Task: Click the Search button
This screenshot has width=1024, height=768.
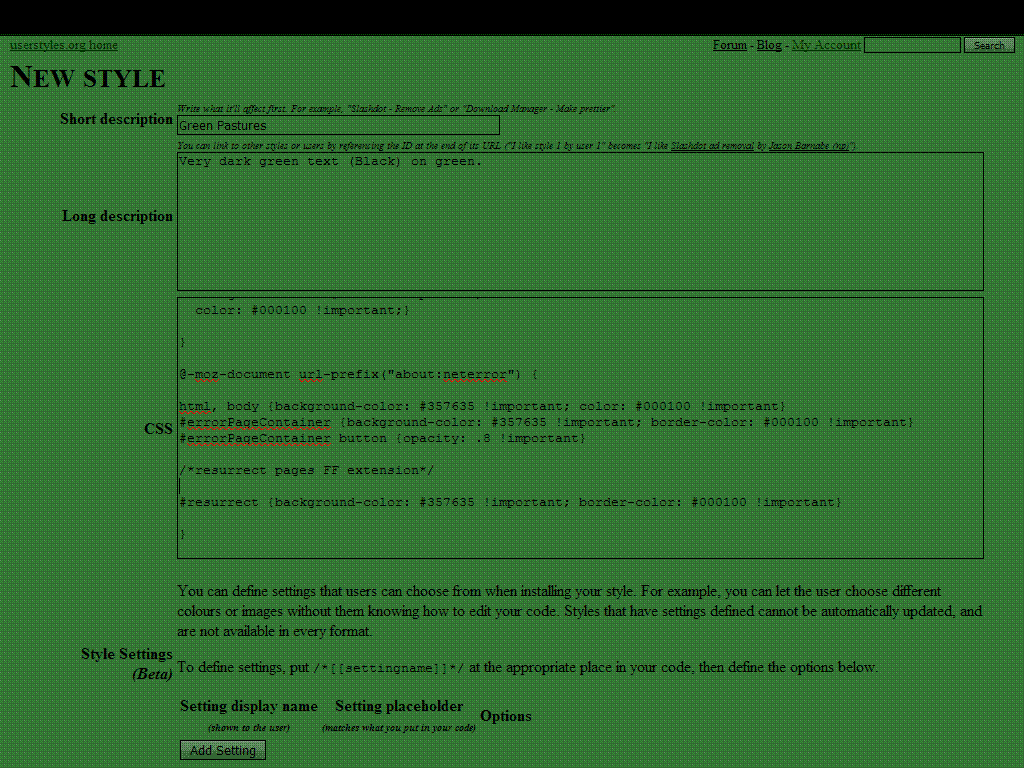Action: coord(989,45)
